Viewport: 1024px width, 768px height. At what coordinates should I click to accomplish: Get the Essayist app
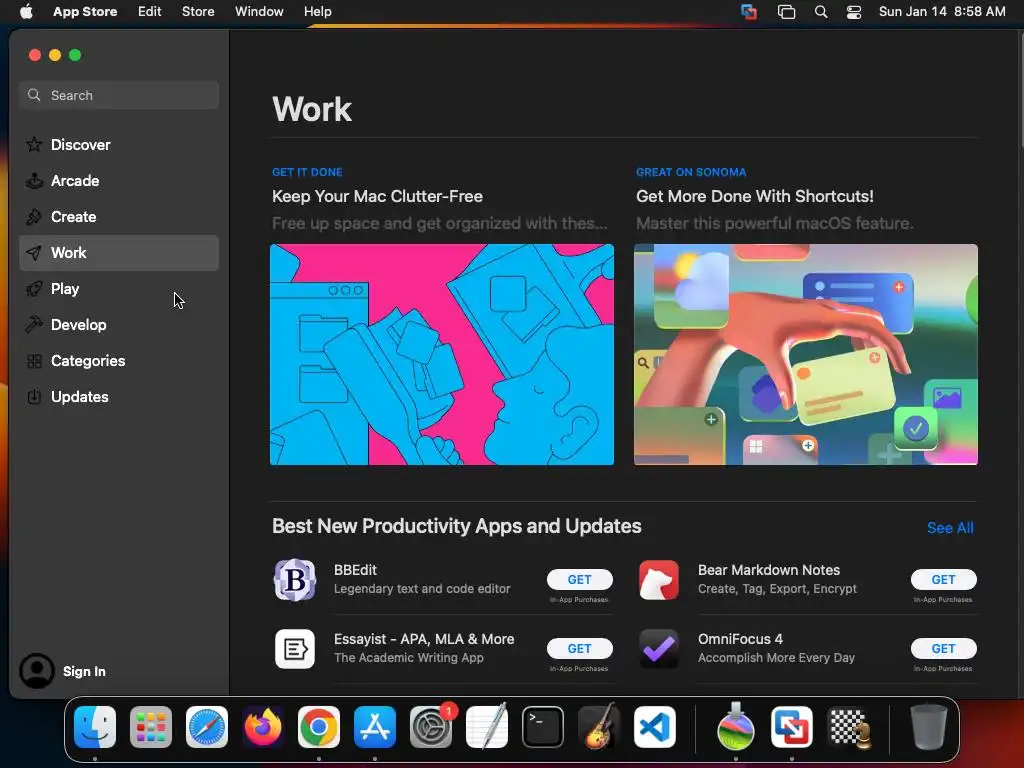point(579,648)
